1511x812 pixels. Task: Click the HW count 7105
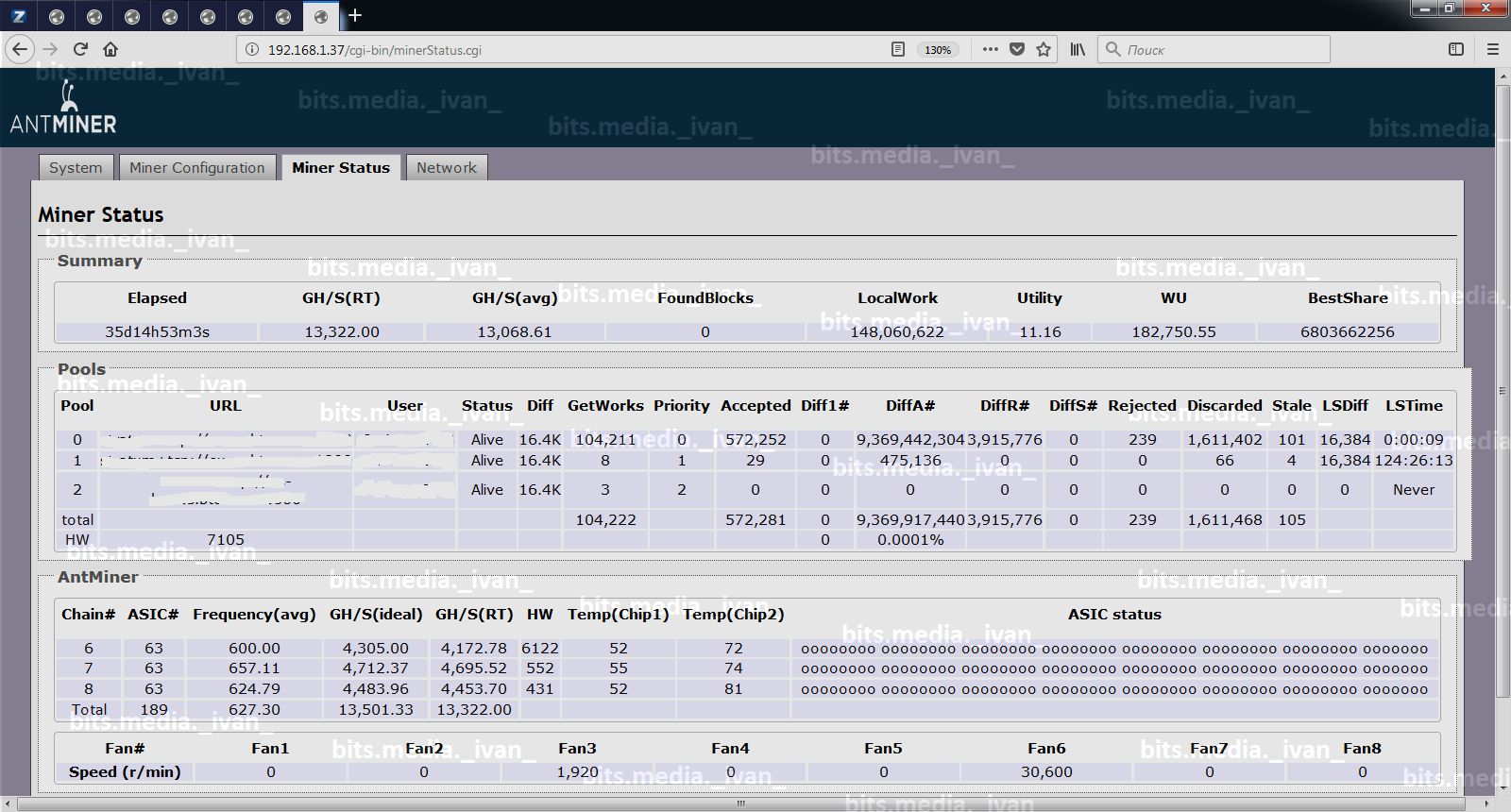[226, 540]
